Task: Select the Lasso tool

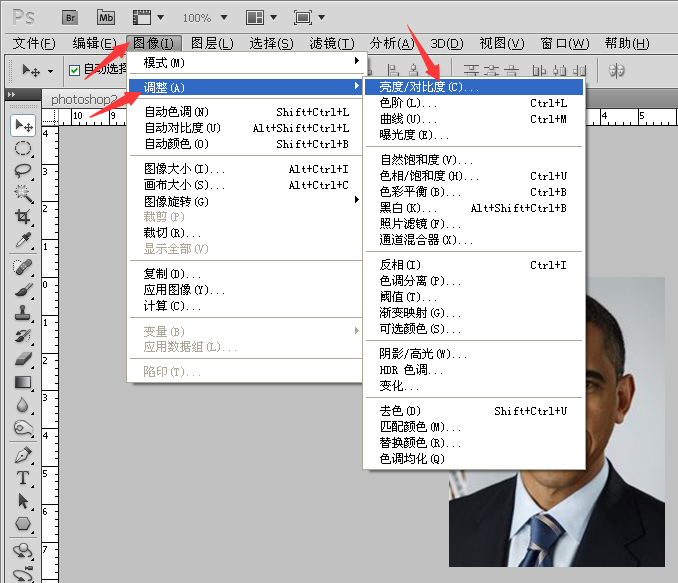Action: 23,171
